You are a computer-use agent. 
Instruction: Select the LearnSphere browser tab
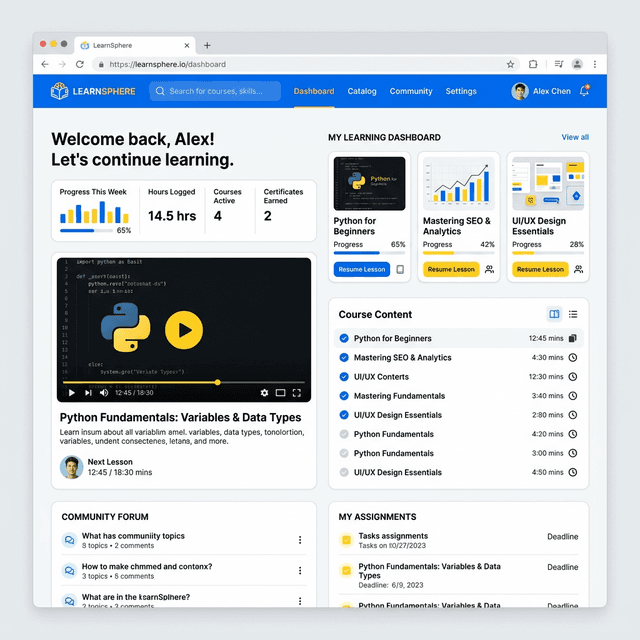(x=135, y=45)
